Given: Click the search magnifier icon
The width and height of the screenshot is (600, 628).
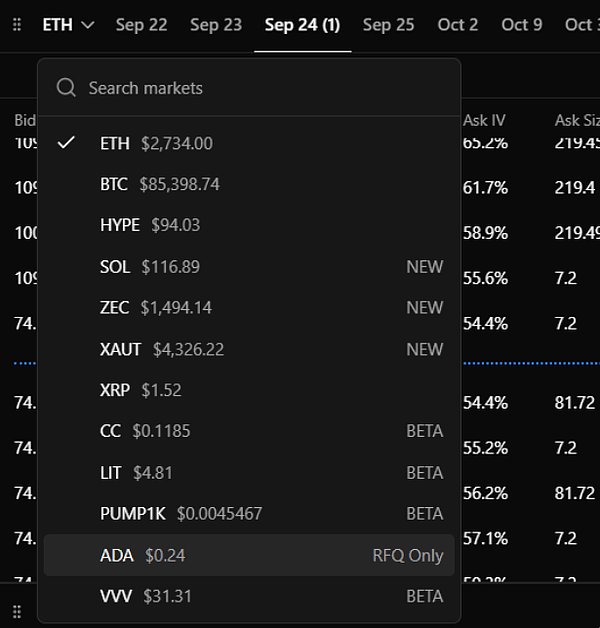Looking at the screenshot, I should (66, 87).
